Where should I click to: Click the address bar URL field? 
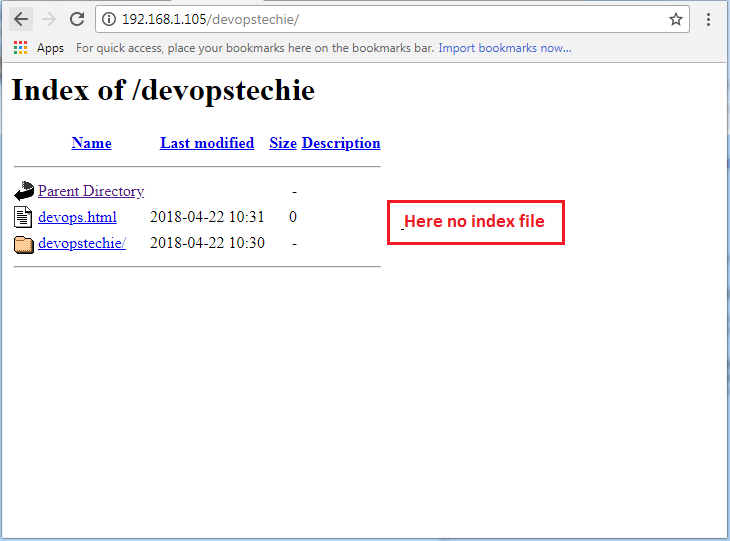click(x=392, y=19)
